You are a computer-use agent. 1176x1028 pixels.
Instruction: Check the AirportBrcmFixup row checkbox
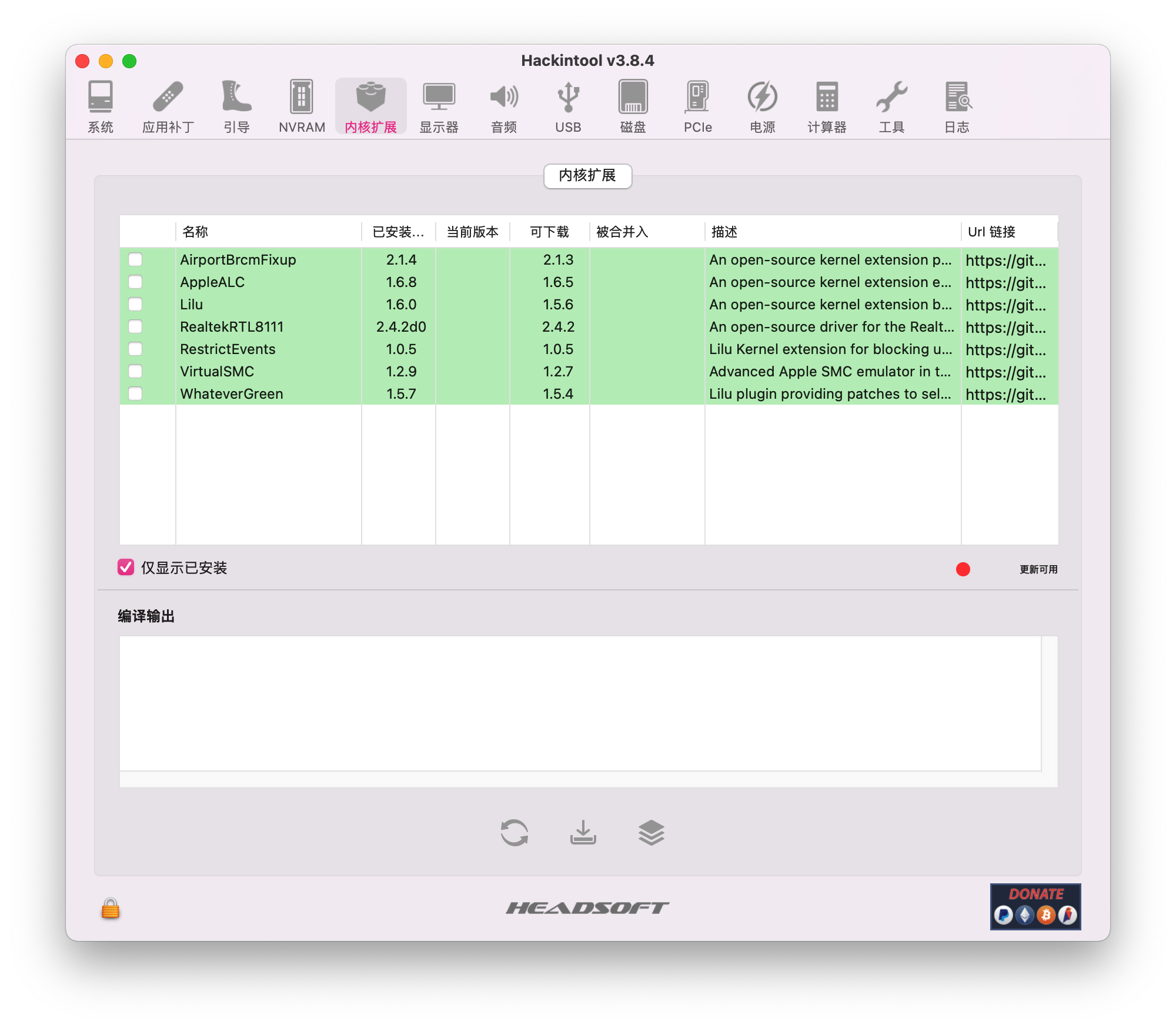(135, 259)
